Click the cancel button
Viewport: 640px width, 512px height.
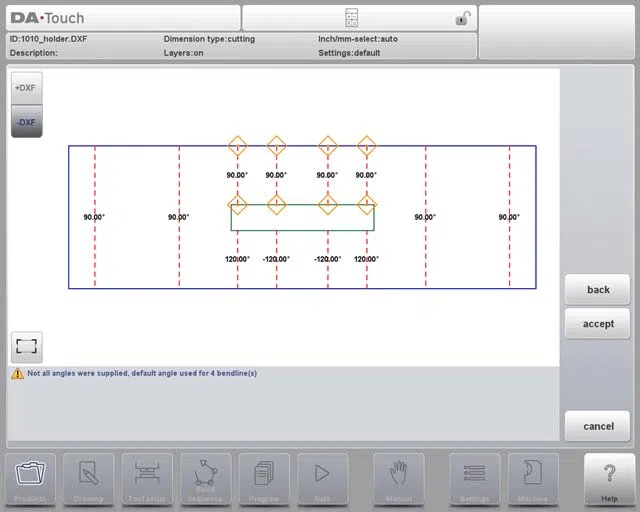coord(598,426)
